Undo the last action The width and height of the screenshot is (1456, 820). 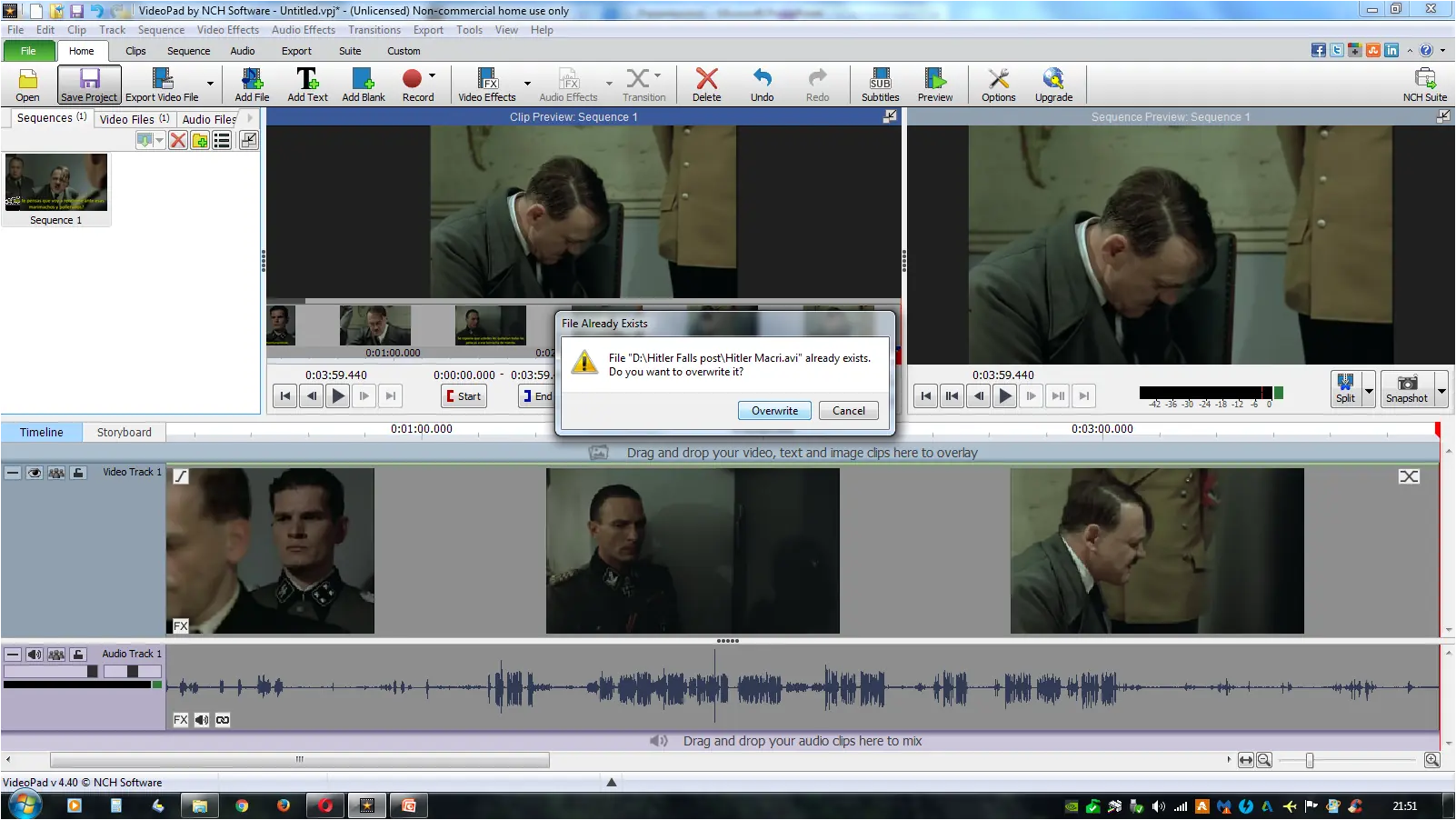pyautogui.click(x=763, y=85)
